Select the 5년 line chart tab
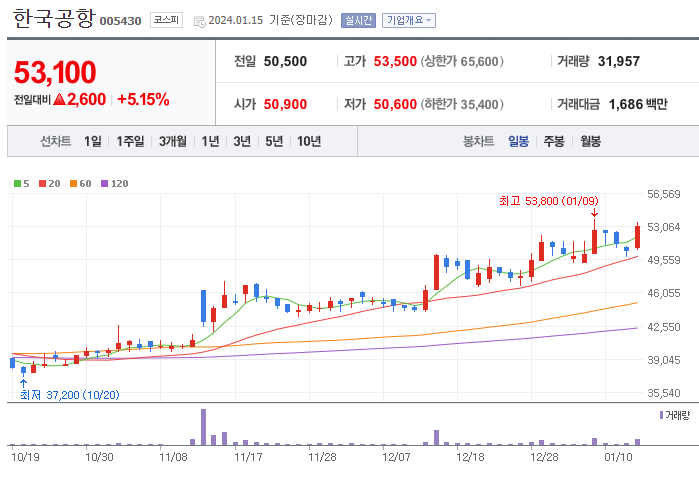 (x=274, y=141)
